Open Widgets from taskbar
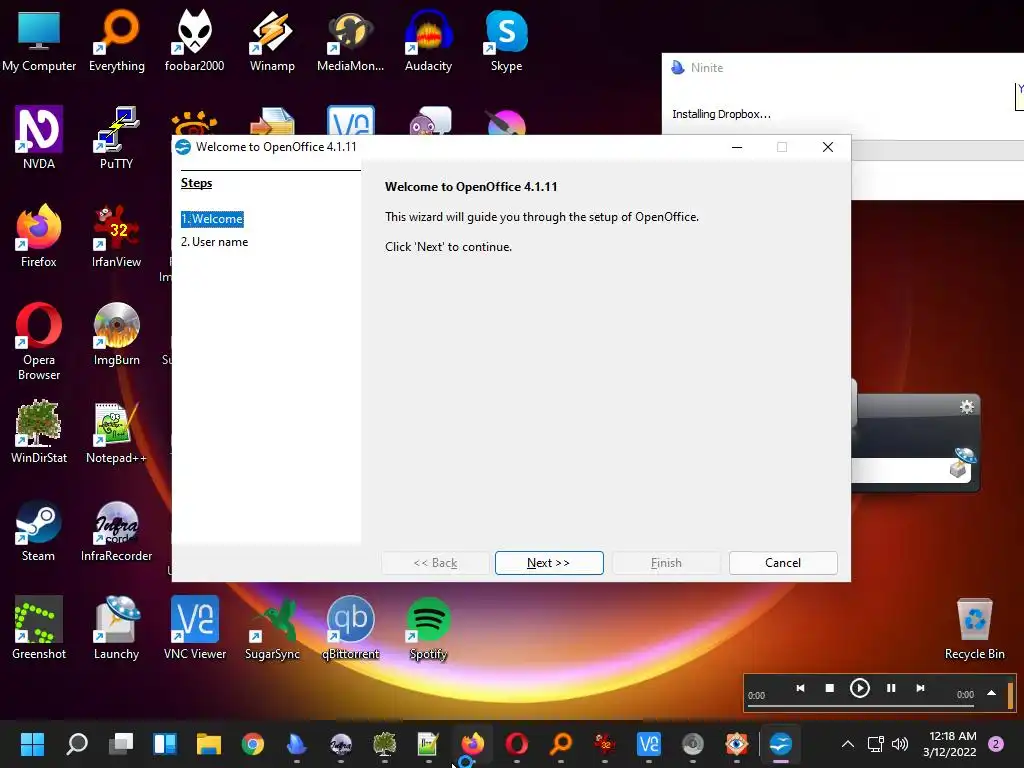 [x=165, y=743]
